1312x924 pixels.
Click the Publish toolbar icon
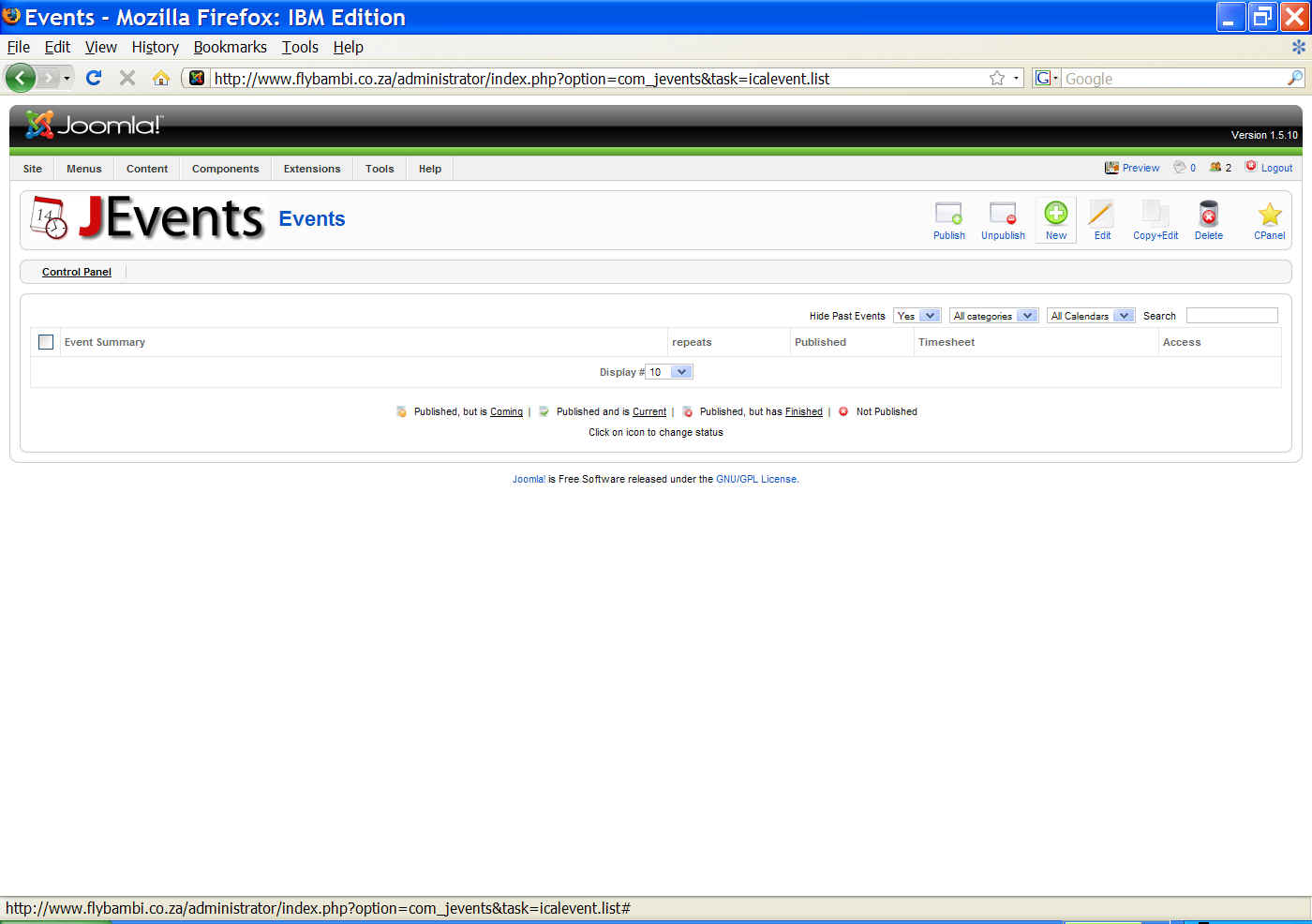948,215
